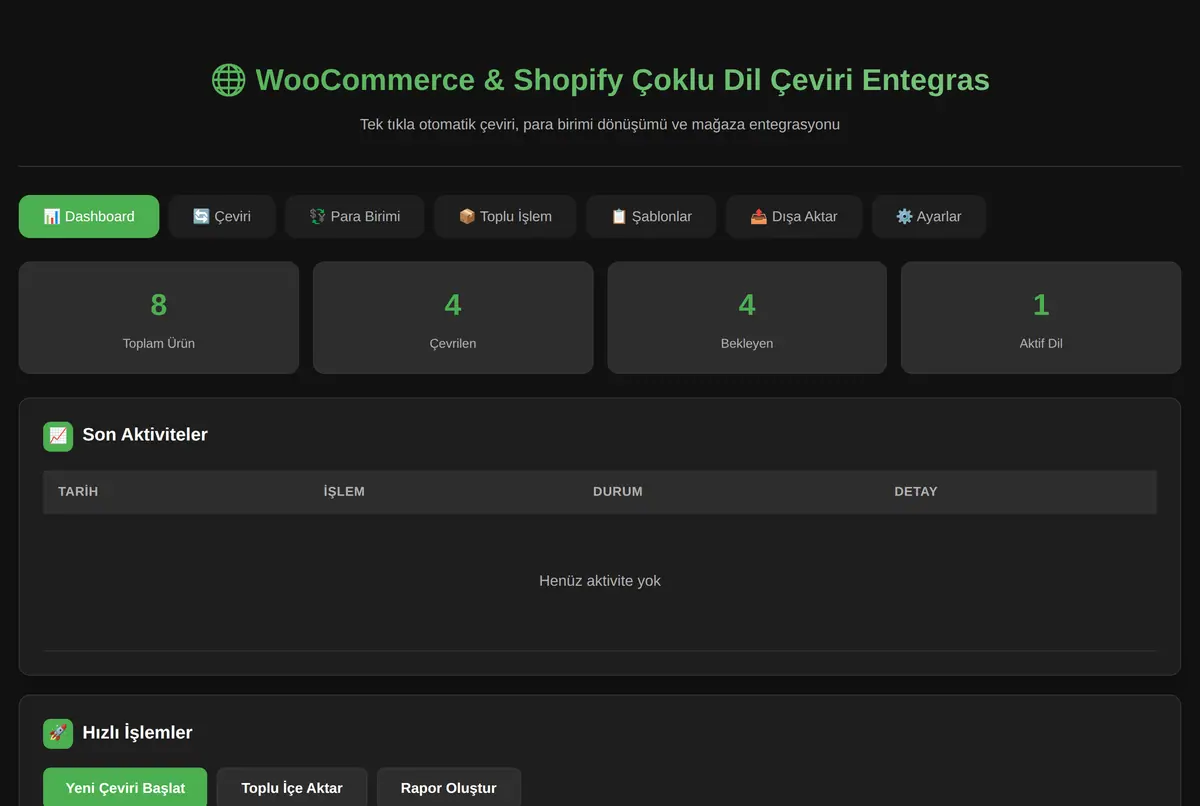Viewport: 1200px width, 806px height.
Task: Click the İŞLEM column header
Action: 344,492
